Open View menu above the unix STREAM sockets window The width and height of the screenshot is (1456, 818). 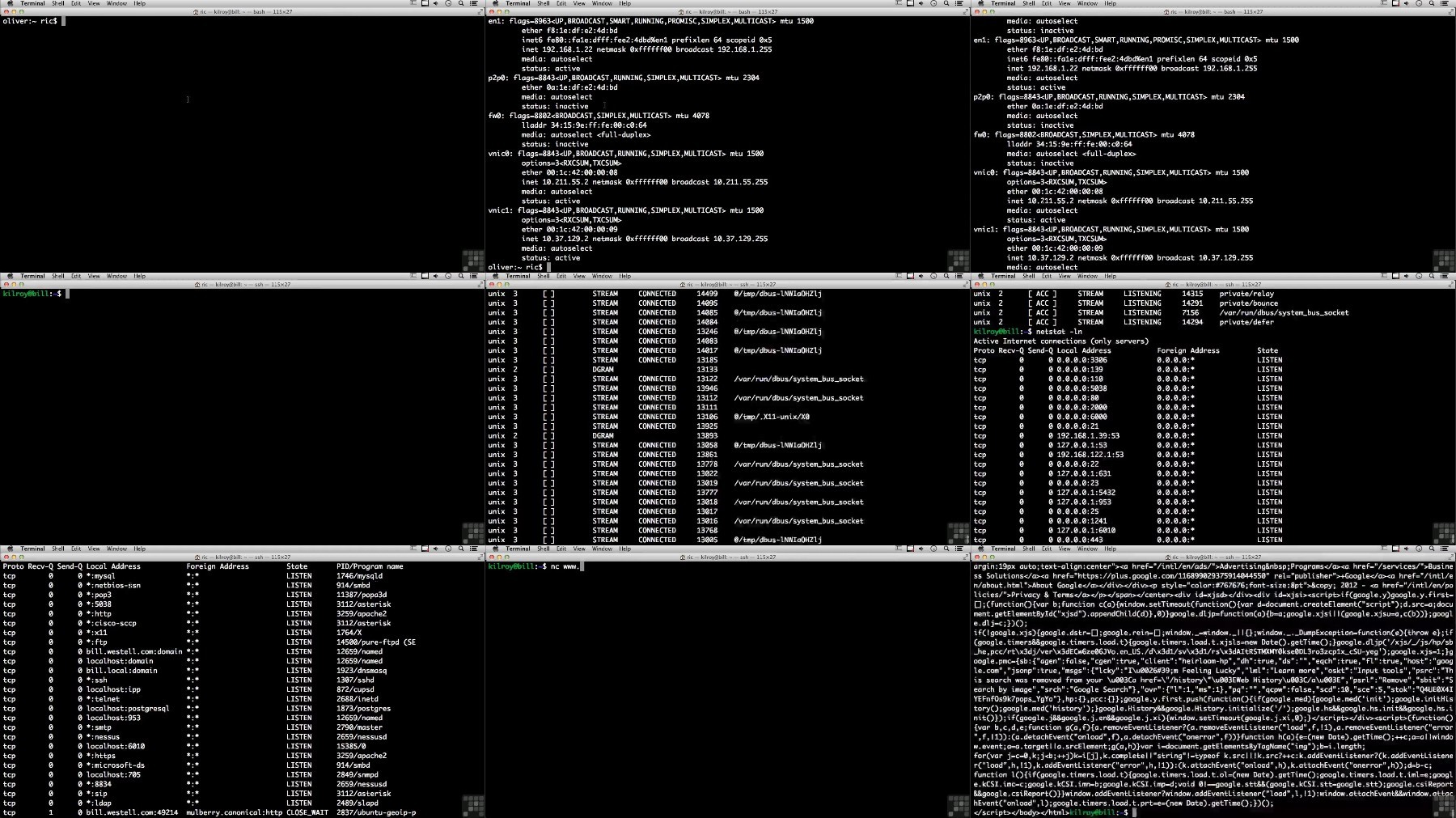579,276
